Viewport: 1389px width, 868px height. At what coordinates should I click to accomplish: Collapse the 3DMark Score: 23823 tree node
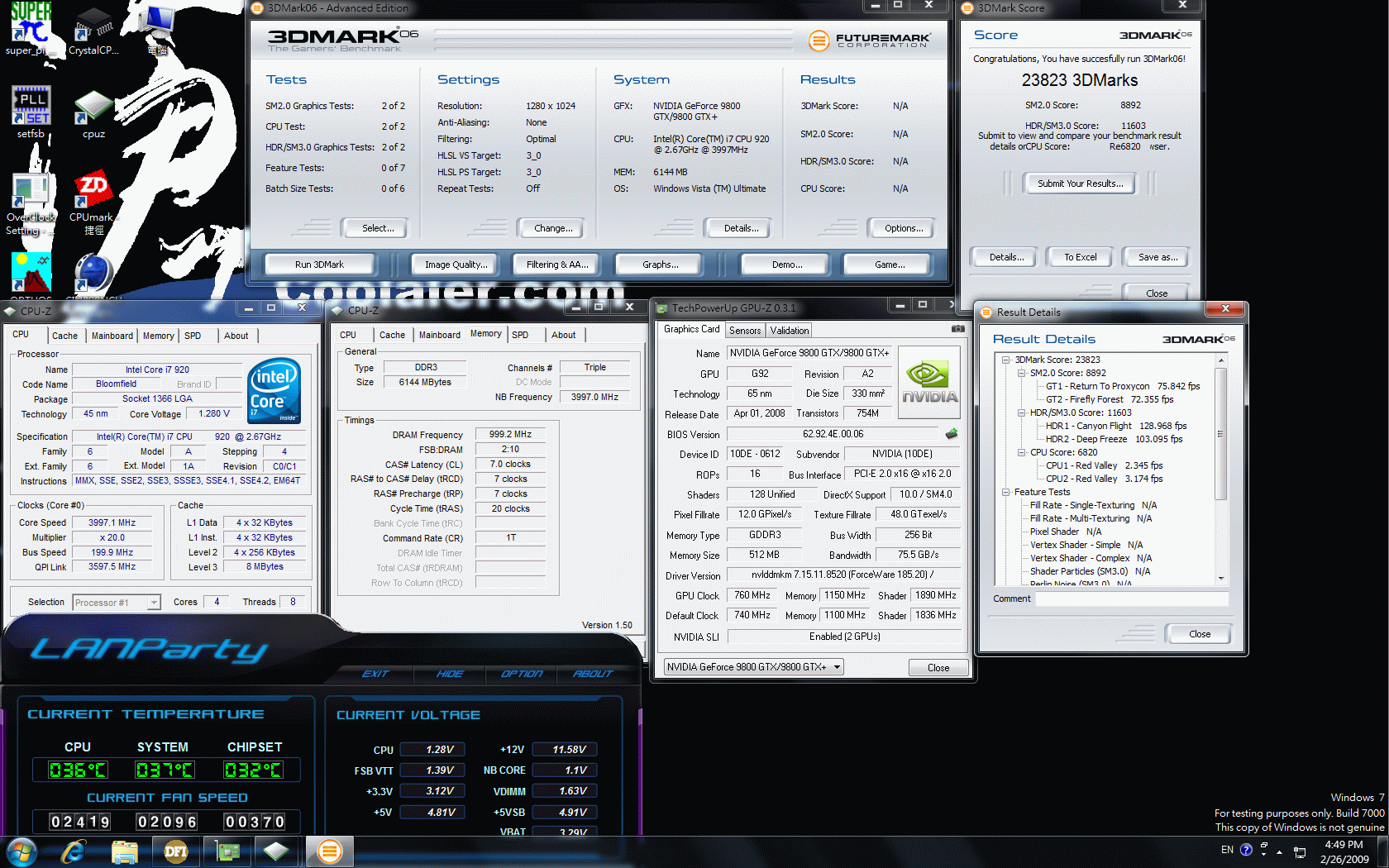pyautogui.click(x=1006, y=360)
